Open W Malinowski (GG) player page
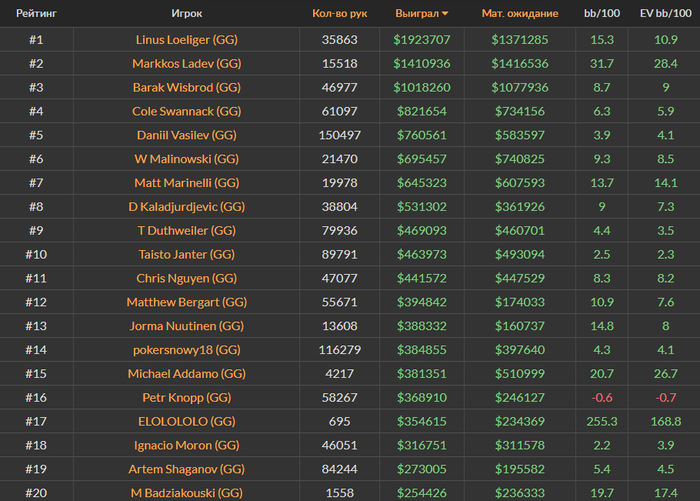Image resolution: width=700 pixels, height=501 pixels. coord(187,159)
